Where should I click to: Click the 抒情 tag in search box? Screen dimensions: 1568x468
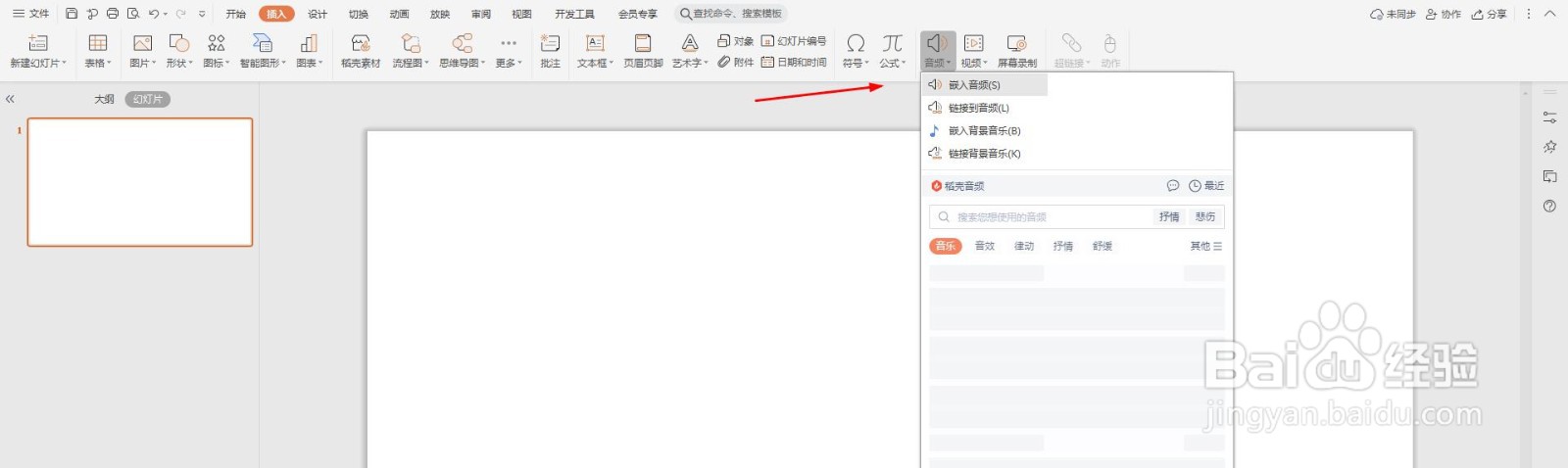[x=1169, y=216]
